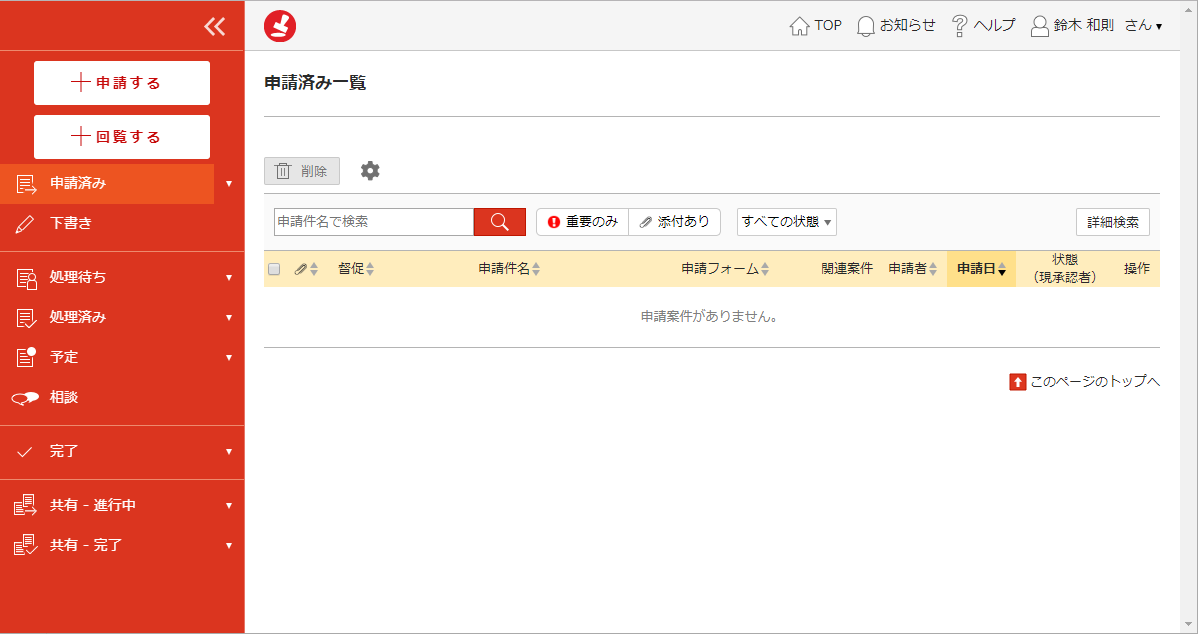Screen dimensions: 1198x634
Task: Focus the 申請件名で検索 search field
Action: 374,222
